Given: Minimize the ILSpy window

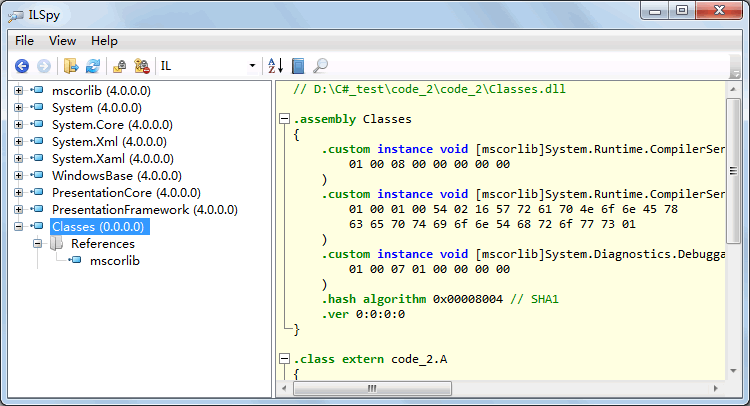Looking at the screenshot, I should (655, 11).
